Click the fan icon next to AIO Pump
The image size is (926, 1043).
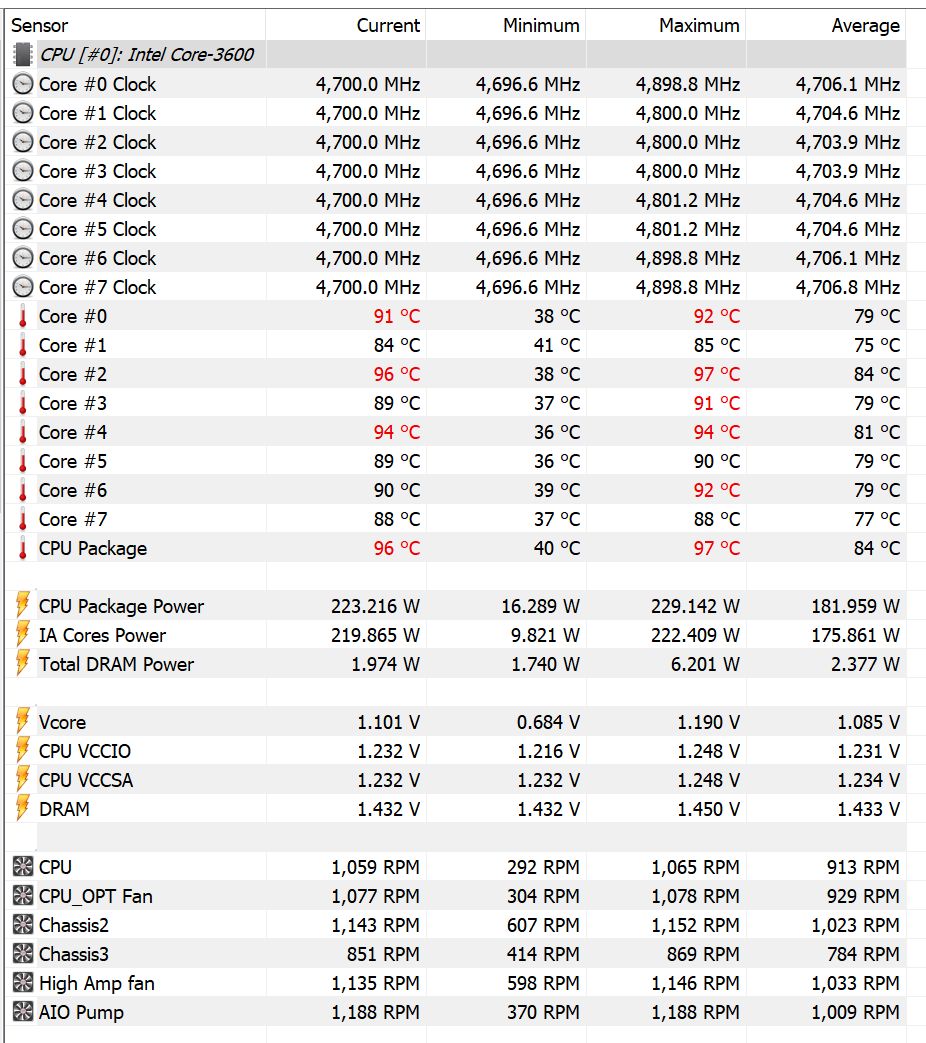click(x=23, y=1012)
